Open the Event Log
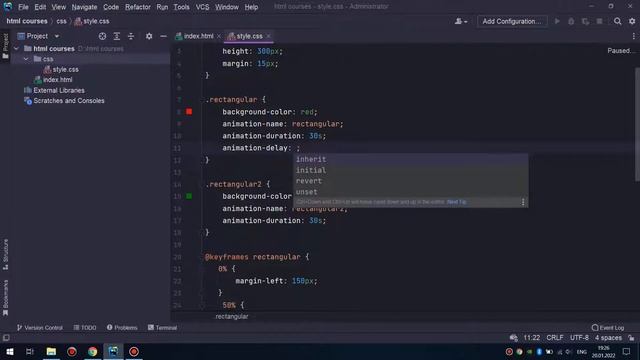Viewport: 640px width, 360px height. tap(608, 328)
